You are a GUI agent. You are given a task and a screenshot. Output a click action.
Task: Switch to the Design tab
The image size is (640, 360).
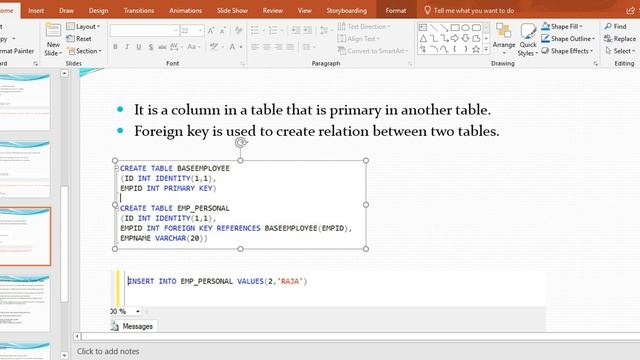click(98, 11)
